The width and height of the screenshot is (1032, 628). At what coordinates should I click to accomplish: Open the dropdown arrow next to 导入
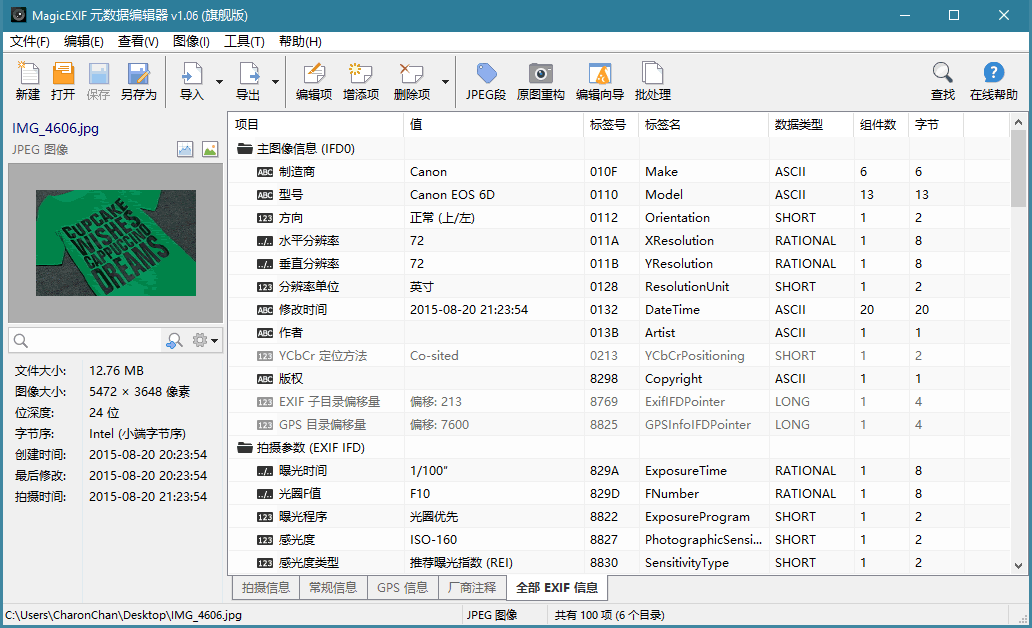(219, 82)
